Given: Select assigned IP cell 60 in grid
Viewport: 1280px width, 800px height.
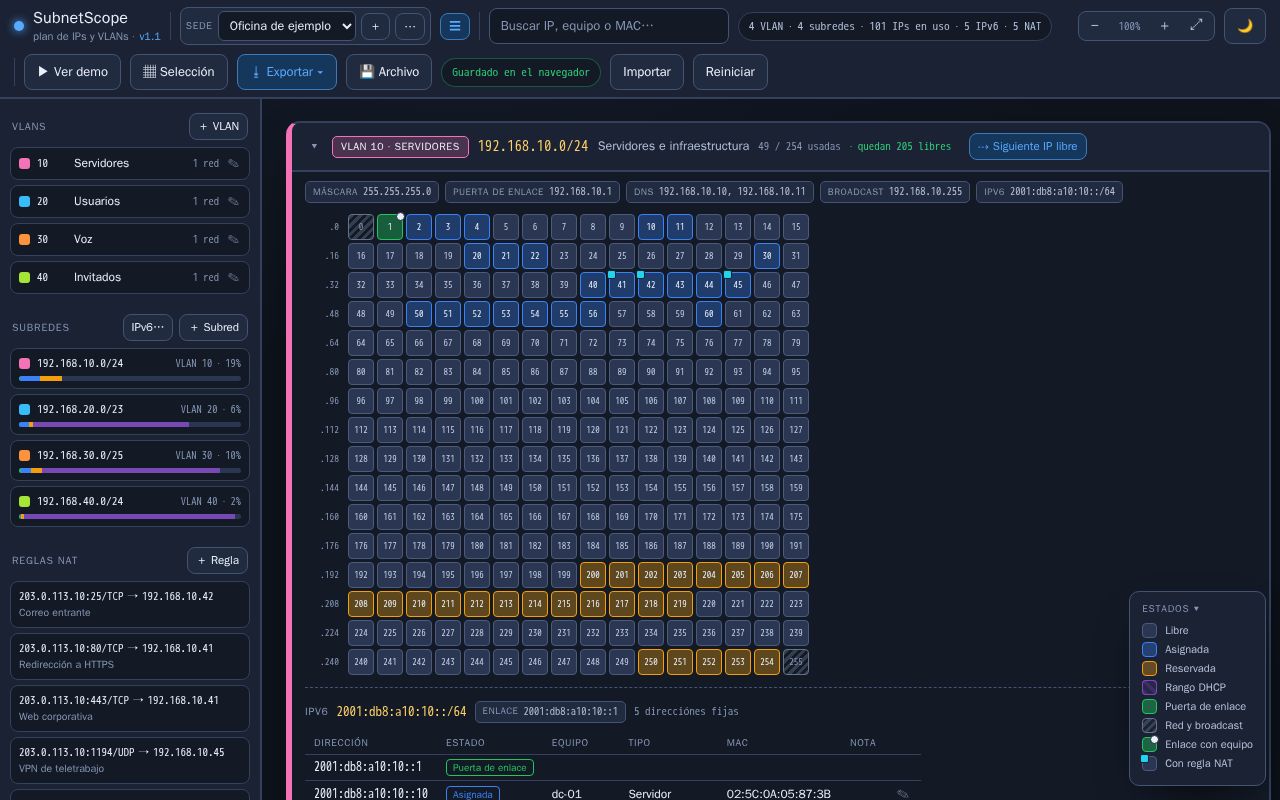Looking at the screenshot, I should click(x=709, y=314).
